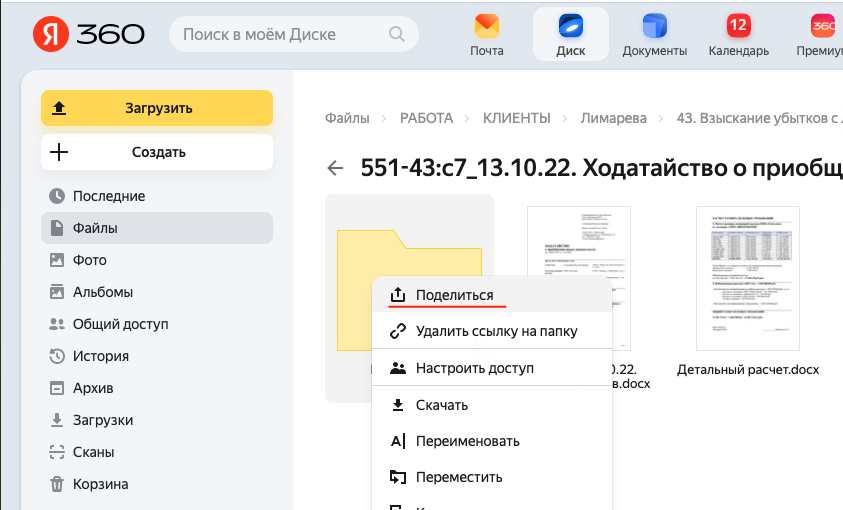Click the people icon next to Общий доступ
This screenshot has height=510, width=843.
(57, 324)
